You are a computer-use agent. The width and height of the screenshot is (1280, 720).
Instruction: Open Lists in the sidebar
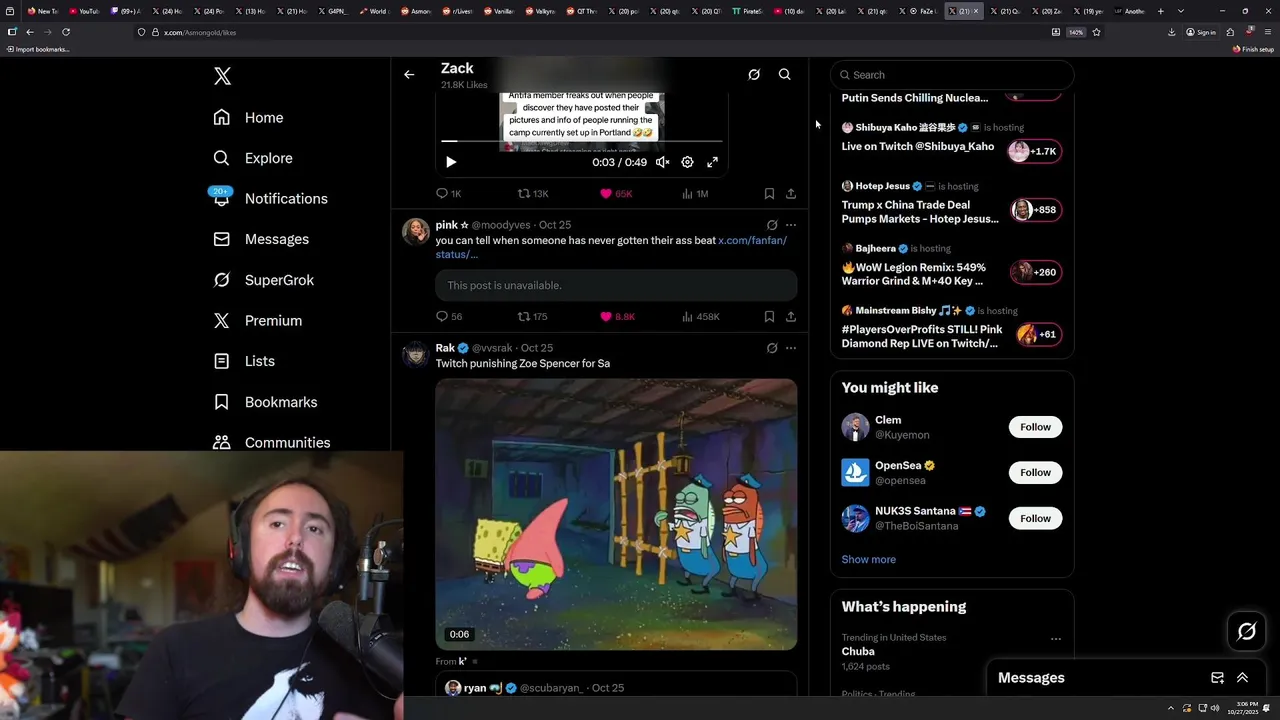click(244, 361)
